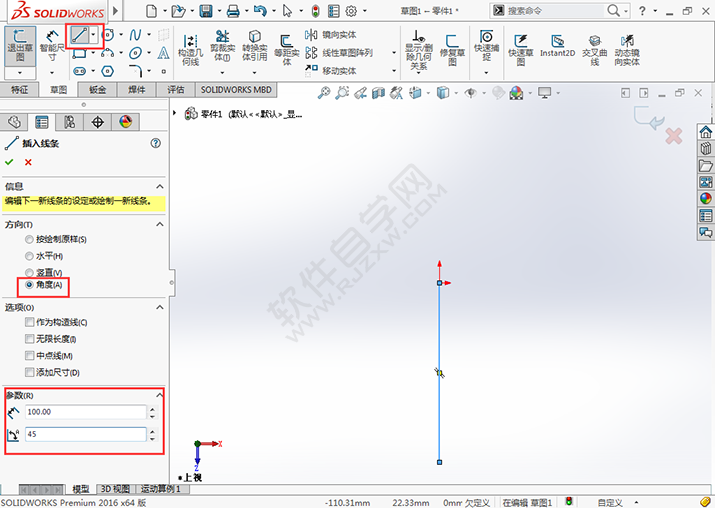Image resolution: width=715 pixels, height=508 pixels.
Task: Select the Smart Dimension (智能尺寸) tool
Action: point(52,46)
